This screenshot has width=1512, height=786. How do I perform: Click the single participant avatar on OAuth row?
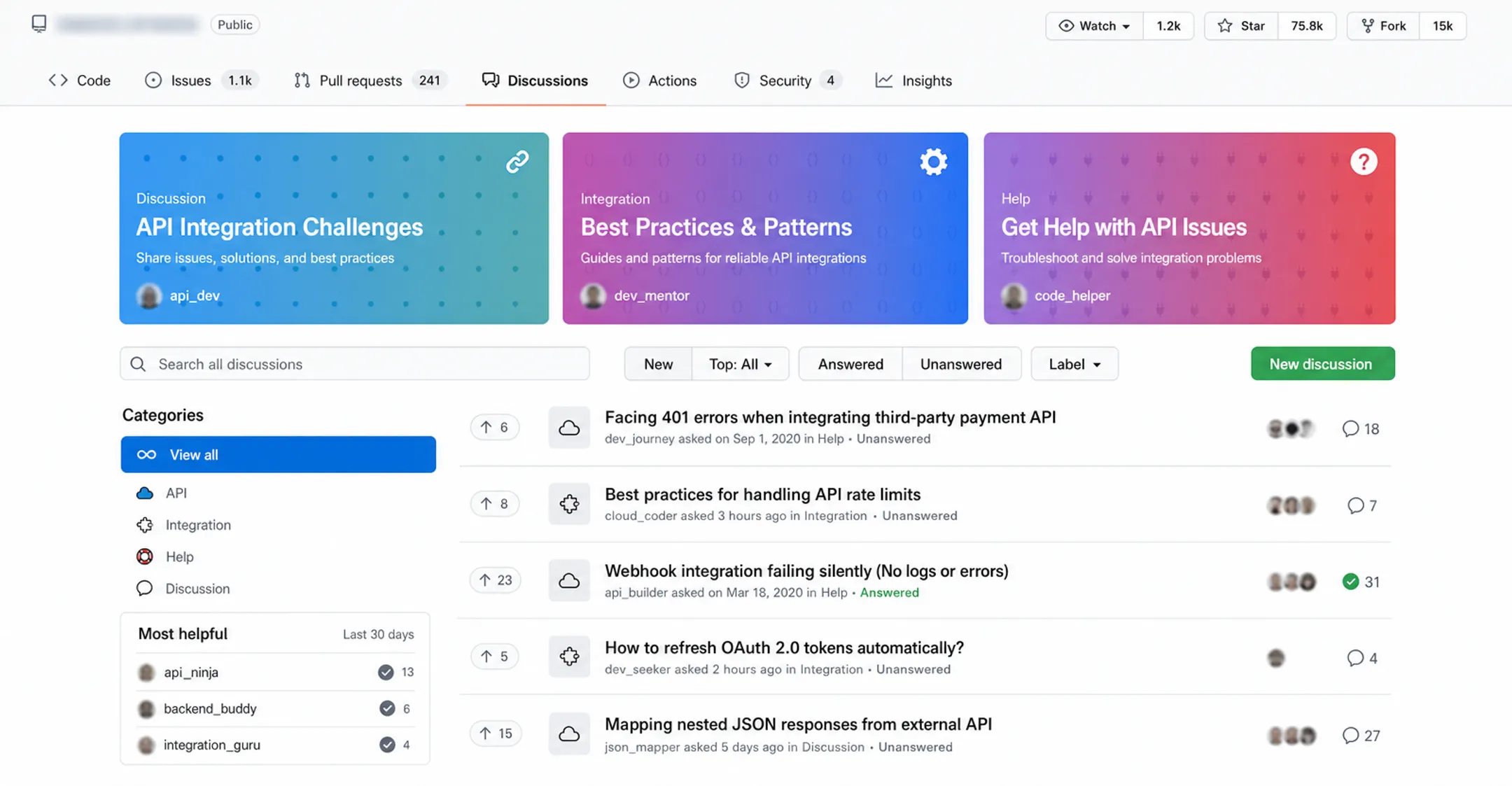[x=1276, y=658]
